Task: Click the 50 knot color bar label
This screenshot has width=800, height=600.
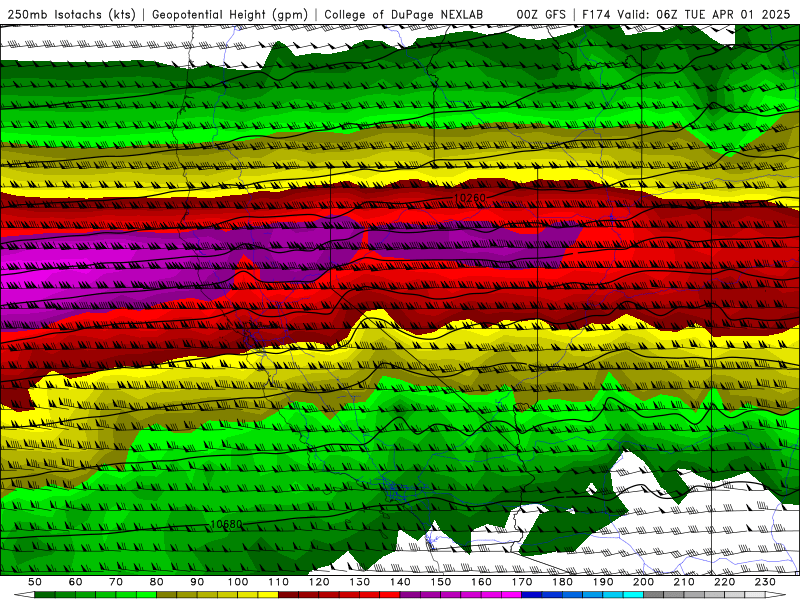Action: click(35, 582)
